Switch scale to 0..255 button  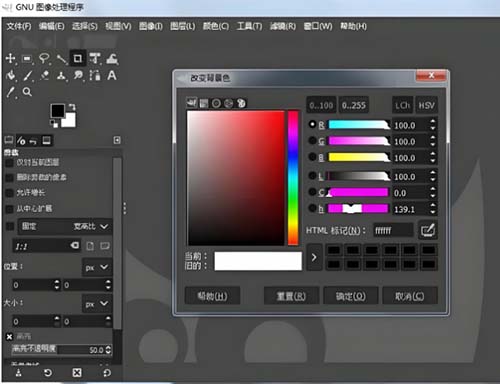[x=354, y=105]
